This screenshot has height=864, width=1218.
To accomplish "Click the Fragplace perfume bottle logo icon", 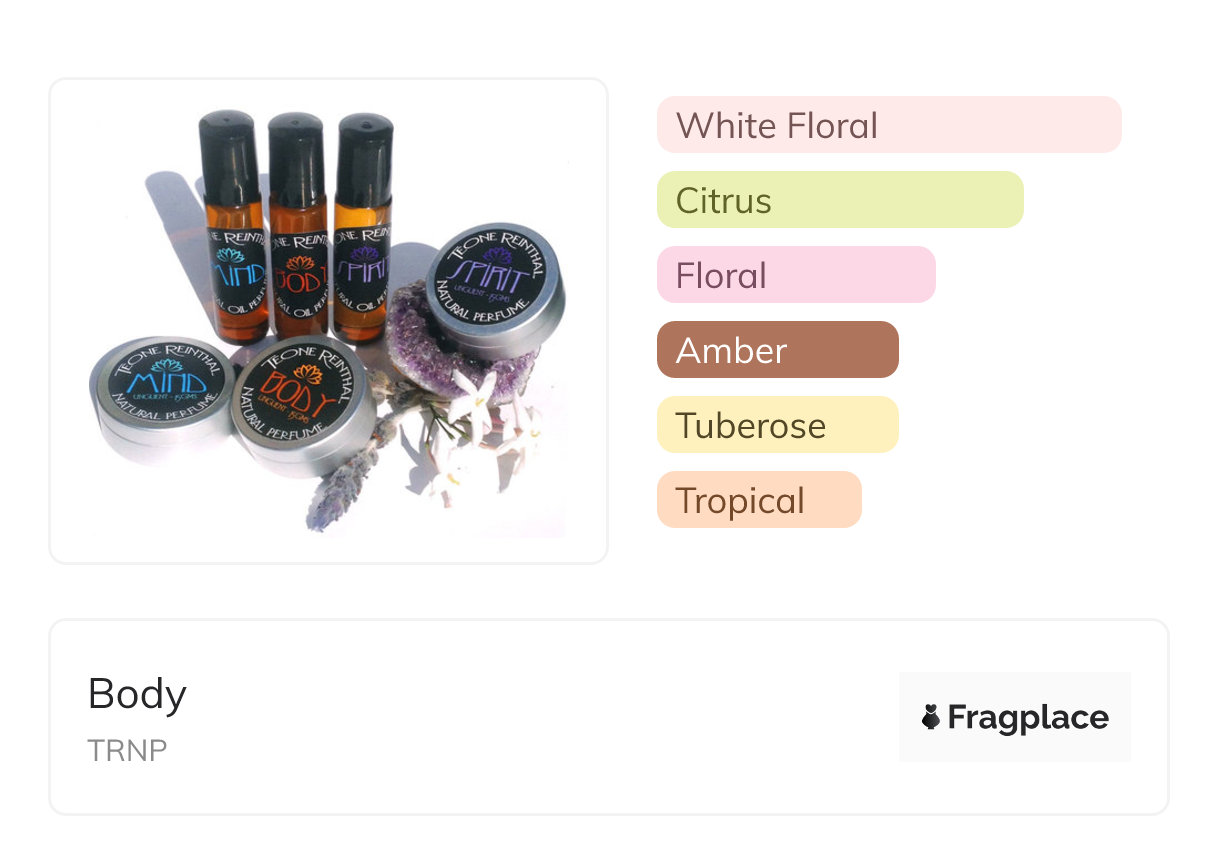I will click(x=931, y=717).
